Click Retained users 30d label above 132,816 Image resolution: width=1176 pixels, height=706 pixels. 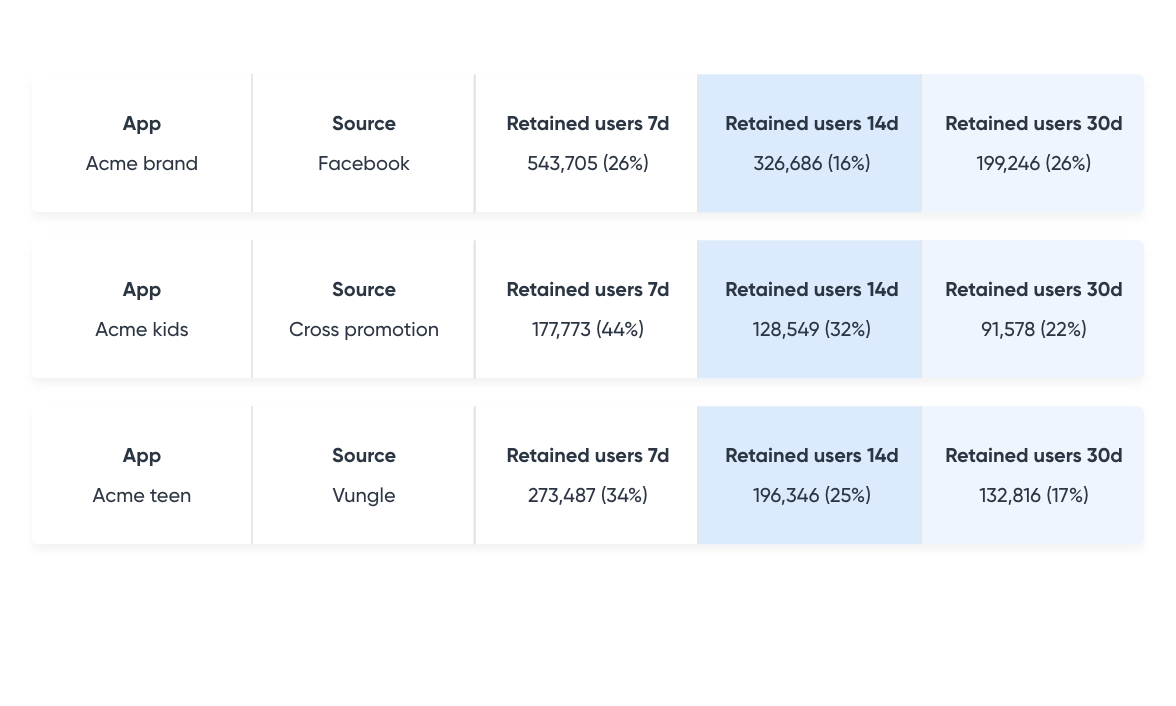click(1034, 455)
